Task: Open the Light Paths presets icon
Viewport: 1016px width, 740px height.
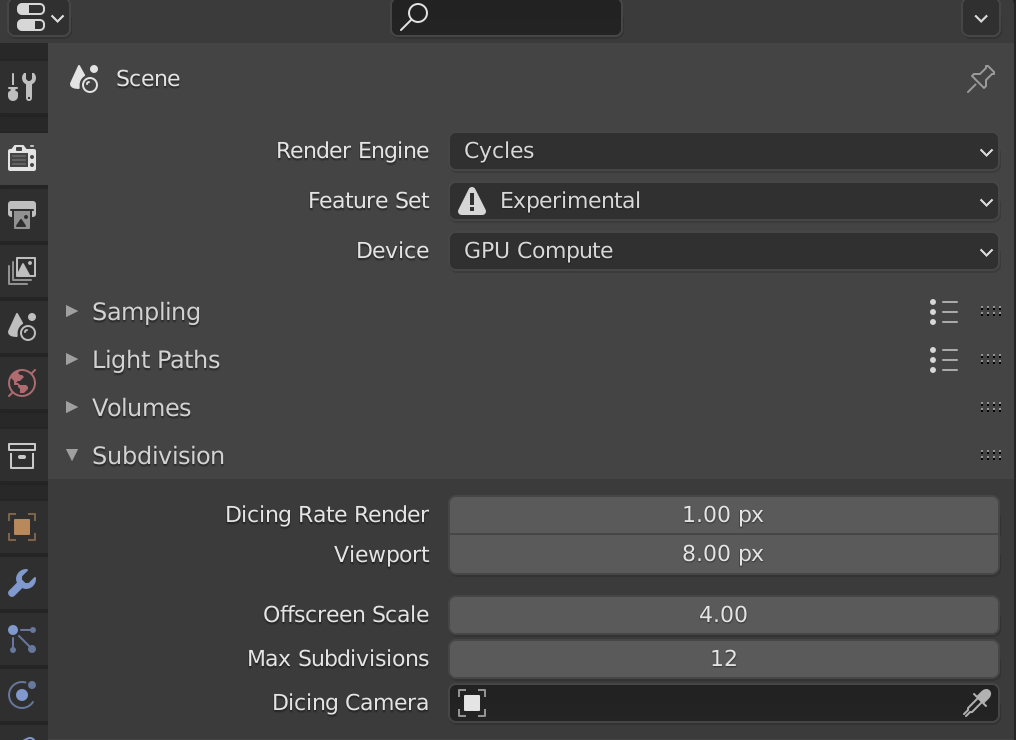Action: pyautogui.click(x=943, y=360)
